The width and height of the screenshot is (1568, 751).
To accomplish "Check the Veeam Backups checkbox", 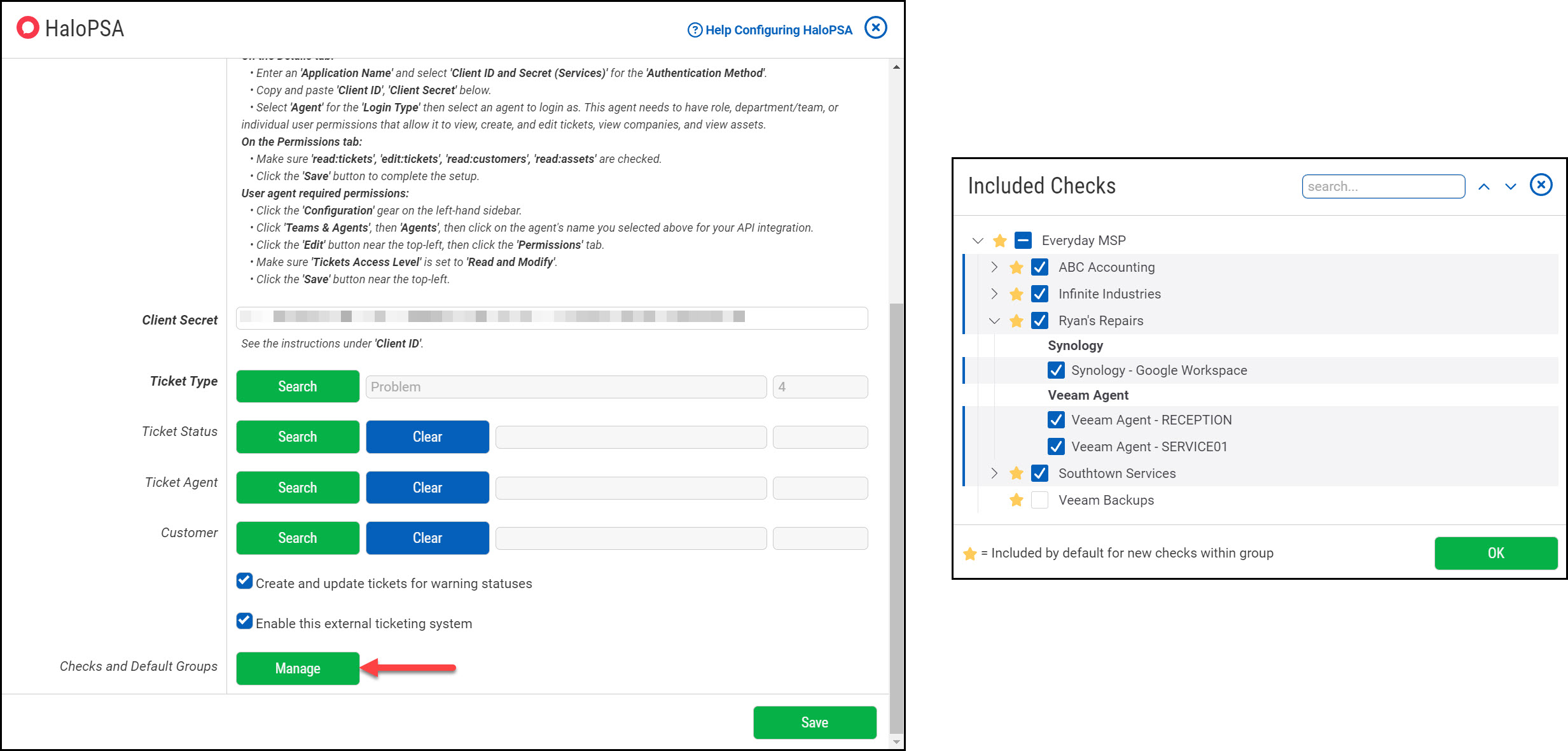I will pyautogui.click(x=1039, y=500).
